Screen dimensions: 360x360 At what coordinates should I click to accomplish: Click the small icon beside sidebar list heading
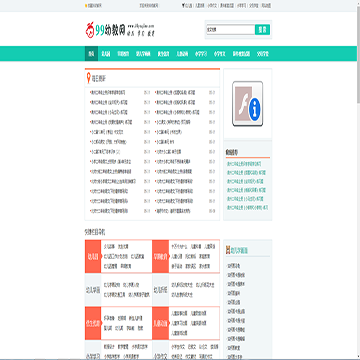(x=228, y=250)
